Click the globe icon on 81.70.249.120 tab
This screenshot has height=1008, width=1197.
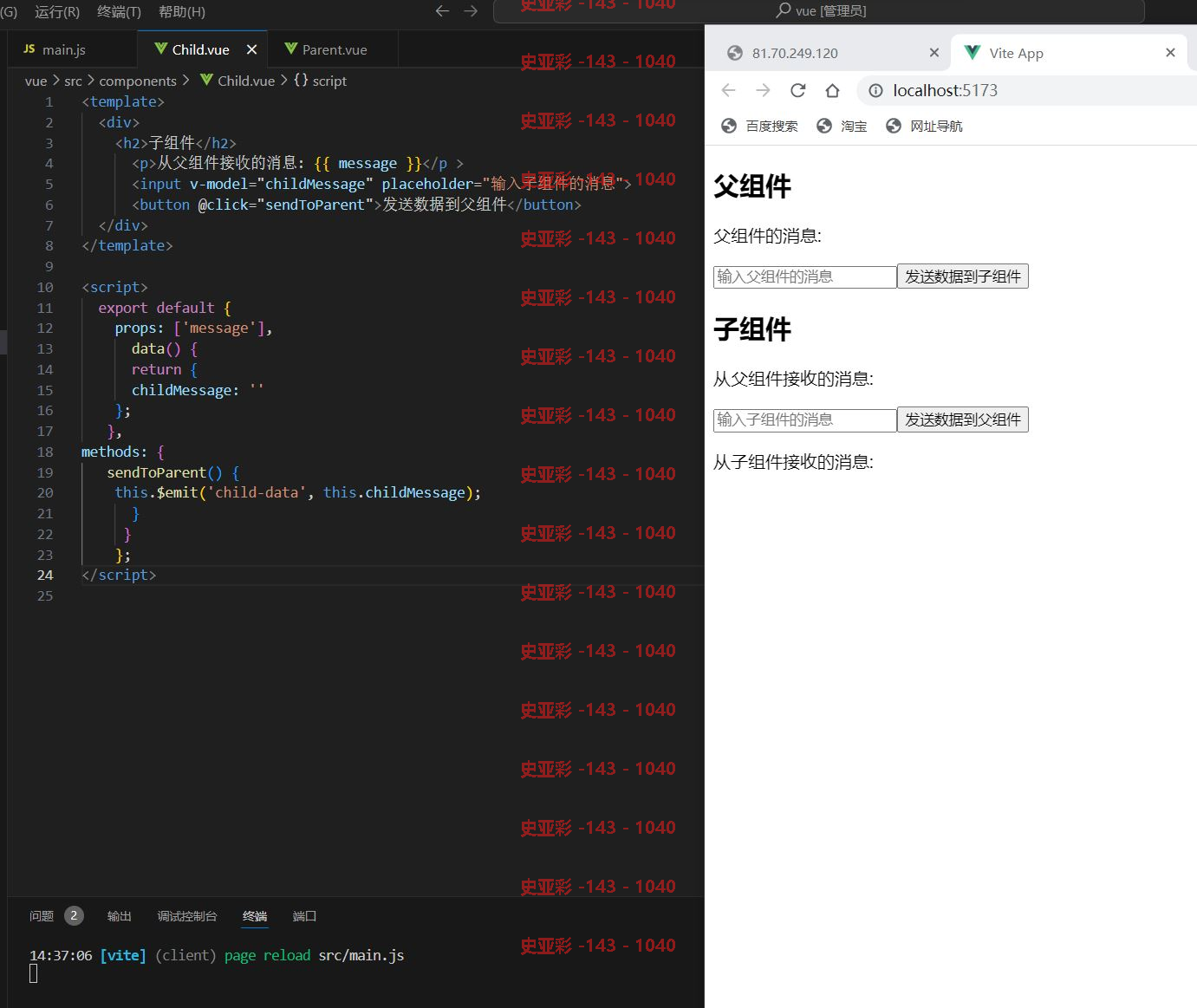[735, 53]
